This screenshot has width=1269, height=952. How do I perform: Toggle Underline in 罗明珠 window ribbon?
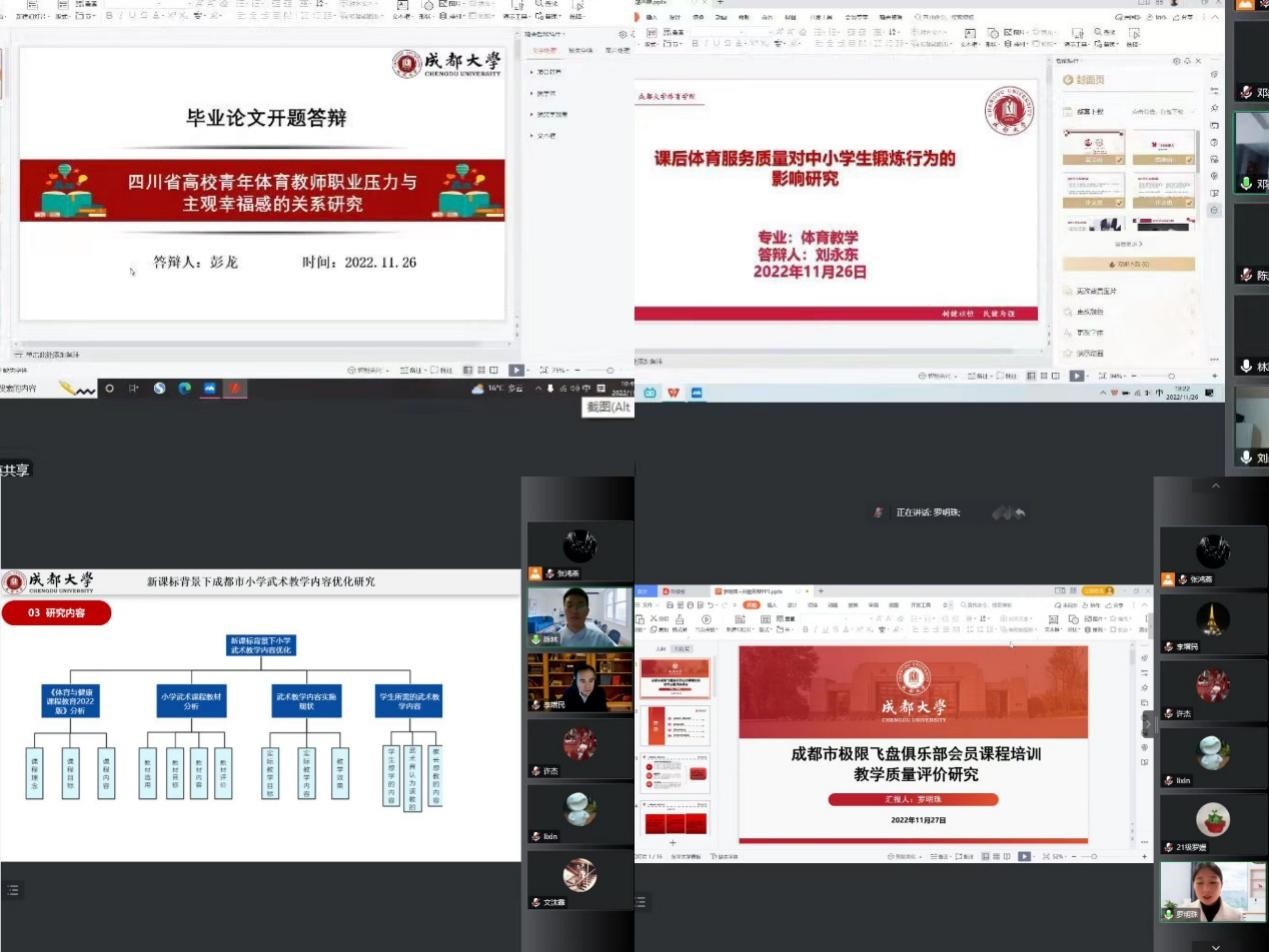tap(826, 629)
